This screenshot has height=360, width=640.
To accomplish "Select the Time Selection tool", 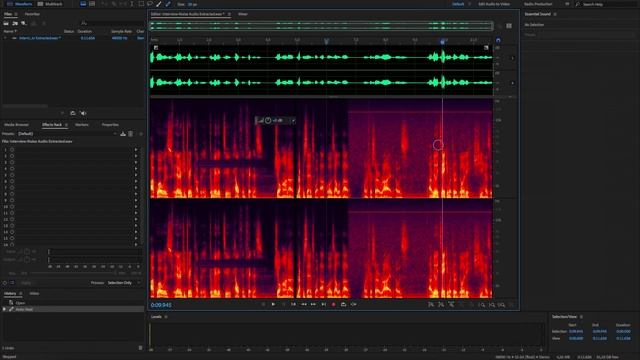I will (x=132, y=4).
